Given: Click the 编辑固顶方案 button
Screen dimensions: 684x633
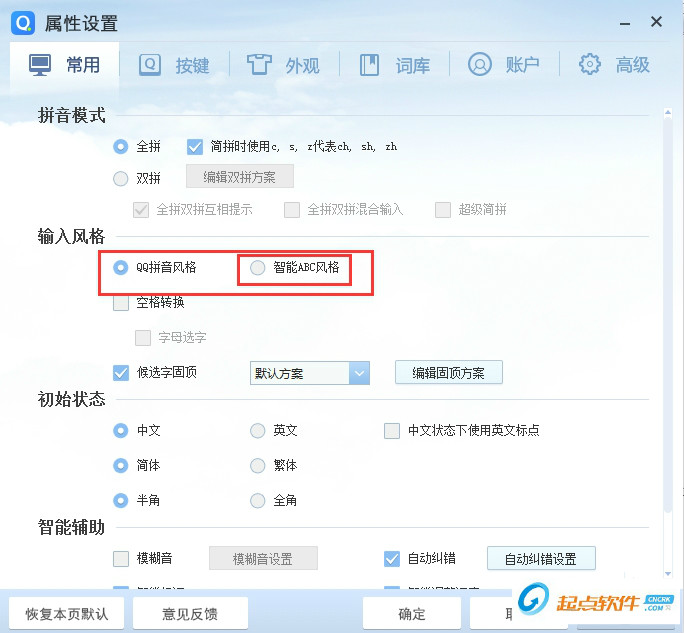Looking at the screenshot, I should (449, 373).
